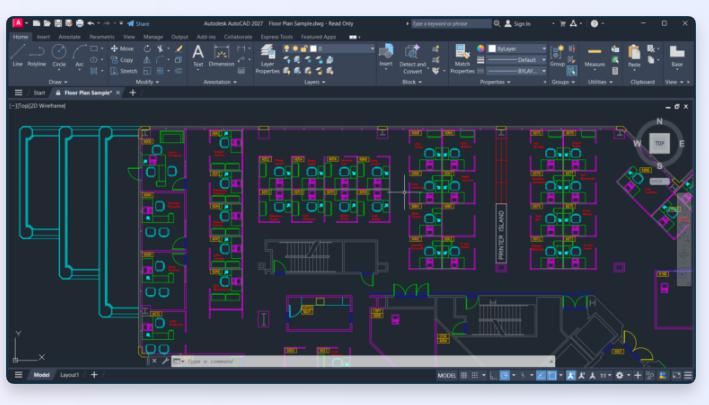Open the Parametric ribbon tab
This screenshot has width=709, height=405.
[102, 37]
